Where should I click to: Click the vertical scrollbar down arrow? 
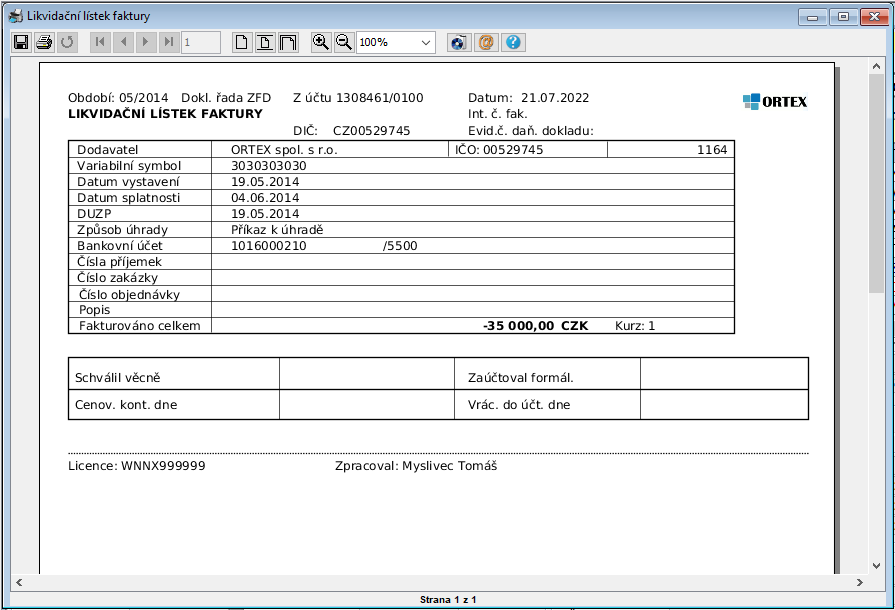click(876, 566)
